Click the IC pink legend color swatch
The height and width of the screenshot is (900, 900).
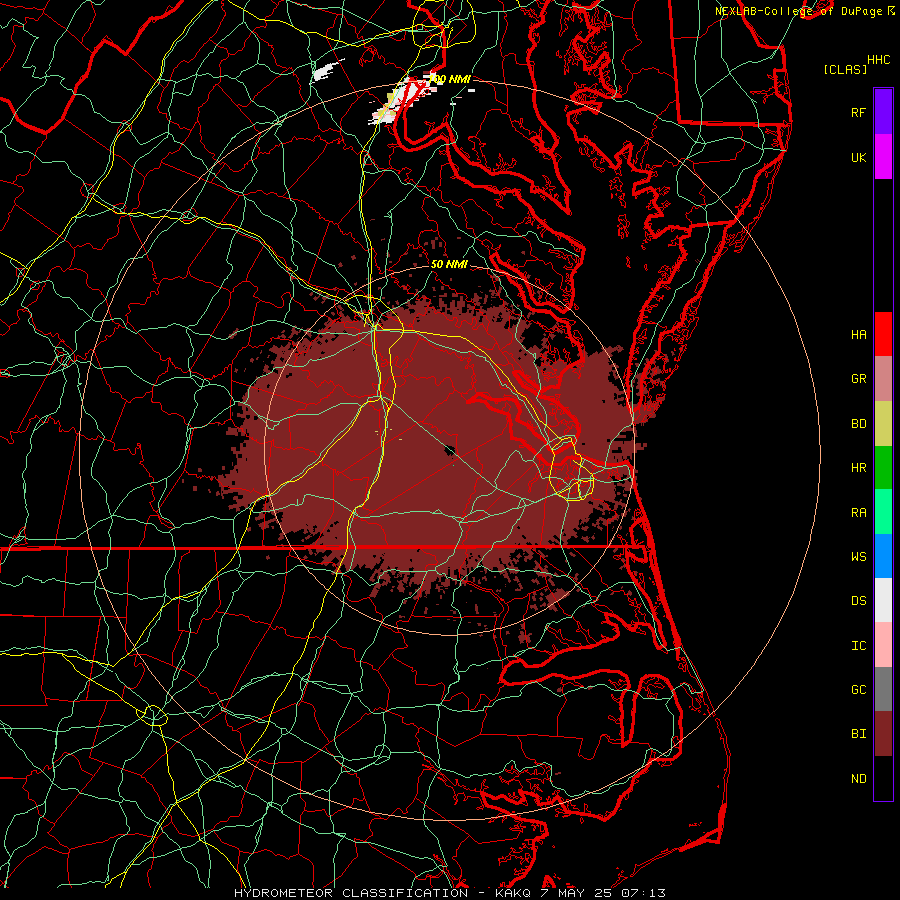coord(883,645)
